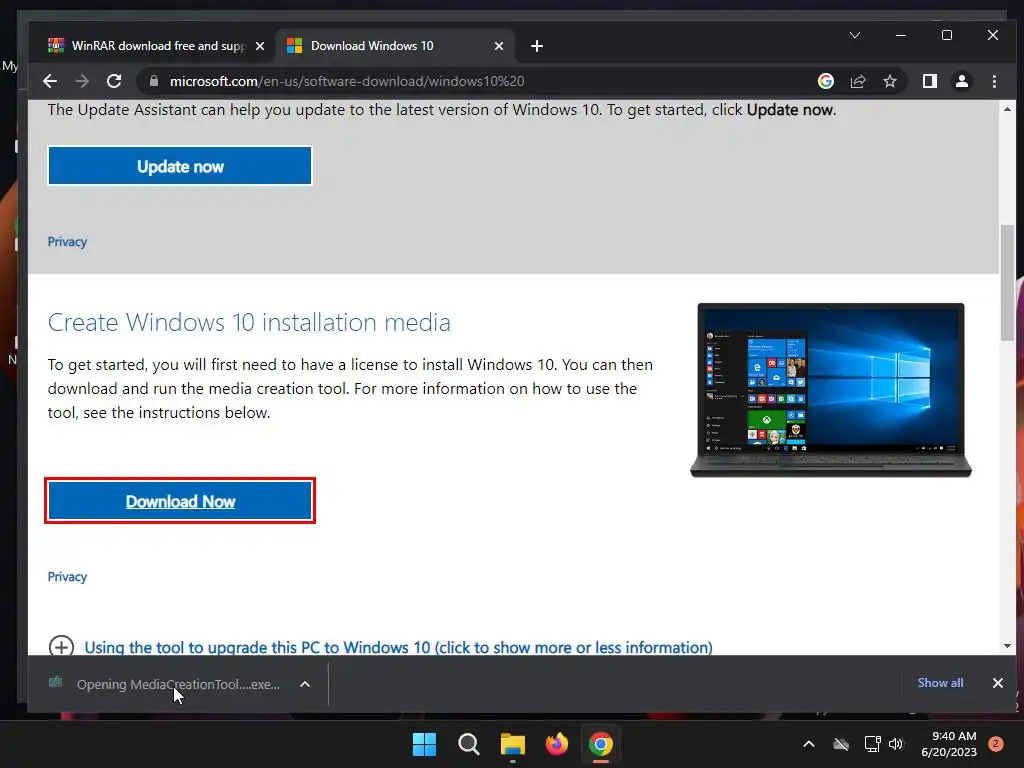This screenshot has height=768, width=1024.
Task: Open the Google icon in address bar
Action: [x=825, y=81]
